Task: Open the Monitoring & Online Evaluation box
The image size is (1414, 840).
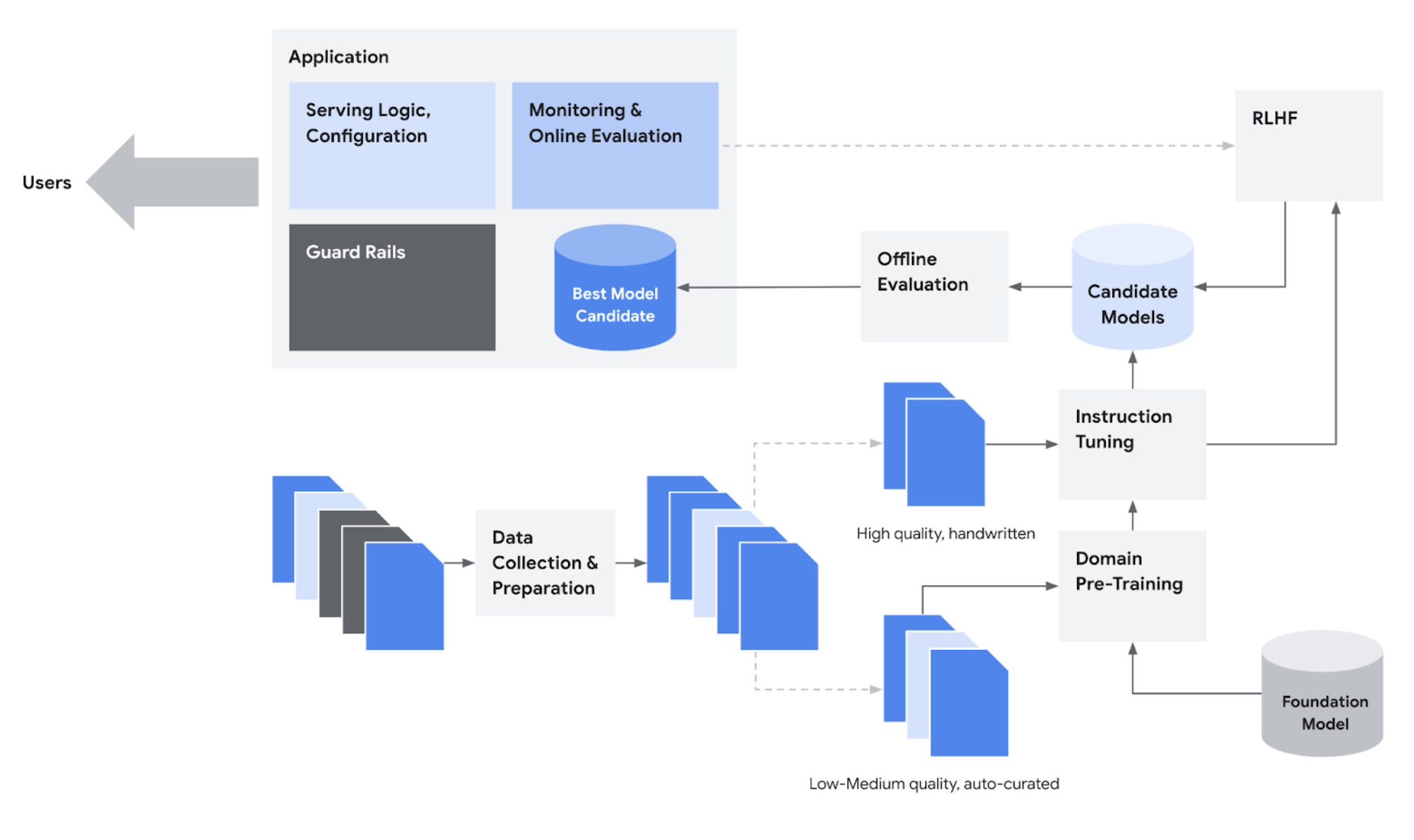Action: point(615,145)
